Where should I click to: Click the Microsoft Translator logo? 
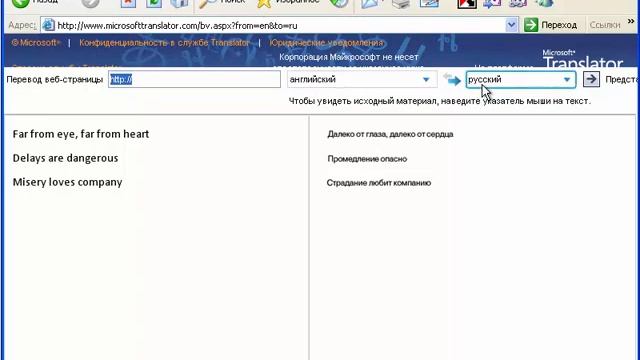582,59
